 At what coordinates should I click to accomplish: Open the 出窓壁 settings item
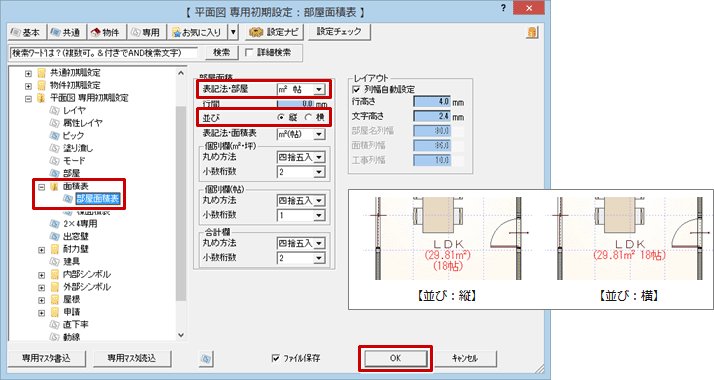[76, 236]
